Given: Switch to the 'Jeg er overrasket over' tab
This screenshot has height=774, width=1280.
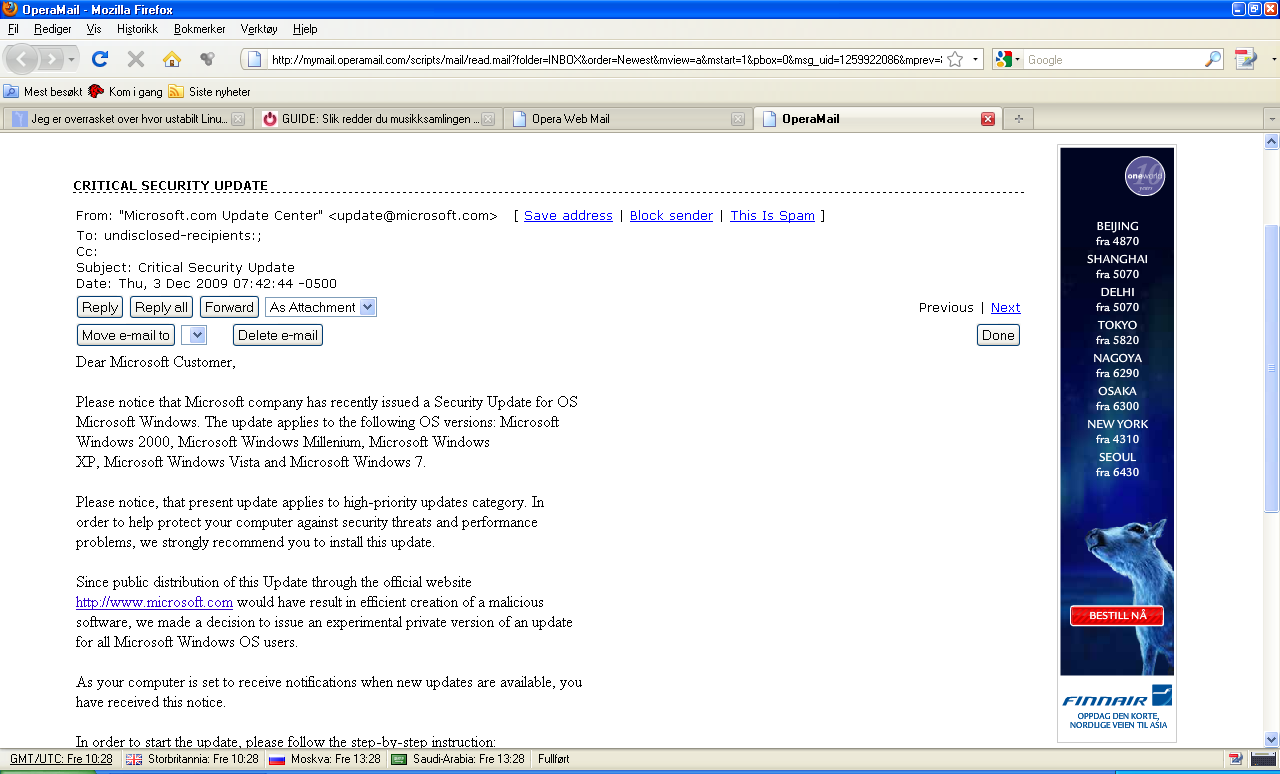Looking at the screenshot, I should tap(126, 119).
